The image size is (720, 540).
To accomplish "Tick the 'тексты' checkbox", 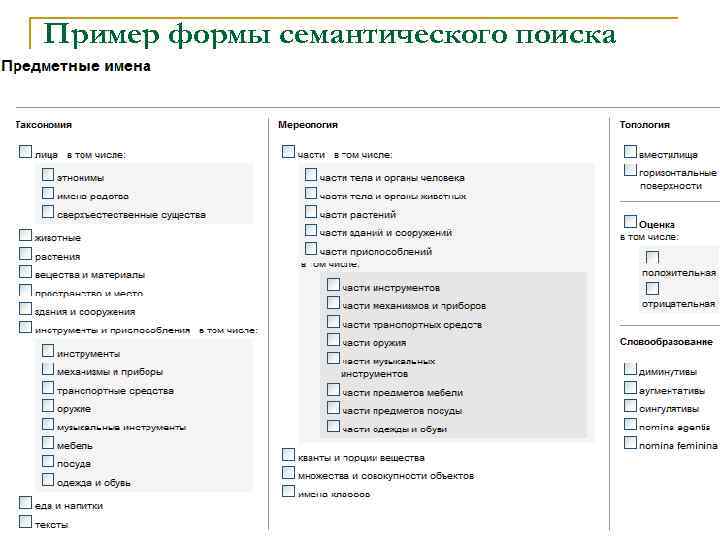I will click(x=25, y=522).
